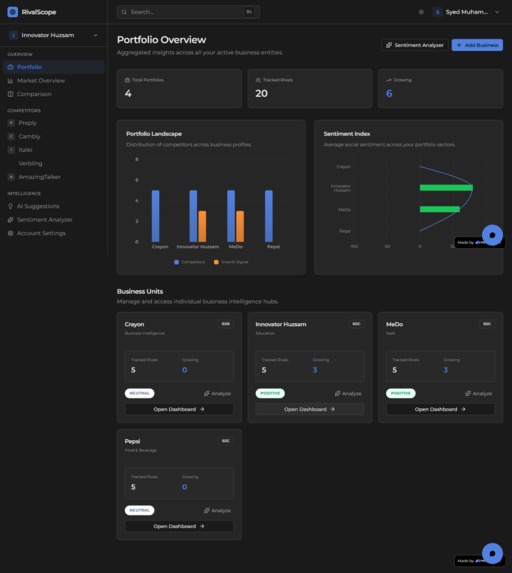Screen dimensions: 512x573
Task: Click the MeDo orange Growth Signal bar
Action: [240, 226]
